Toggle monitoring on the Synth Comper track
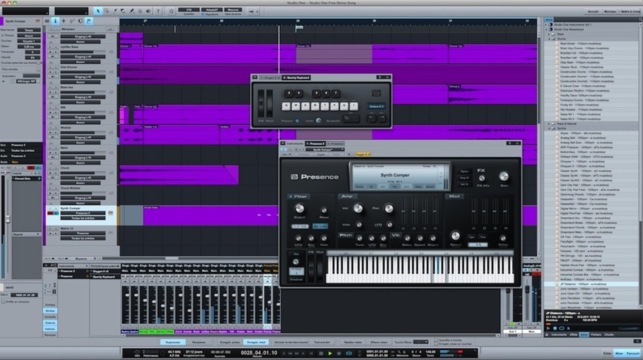 pos(56,213)
